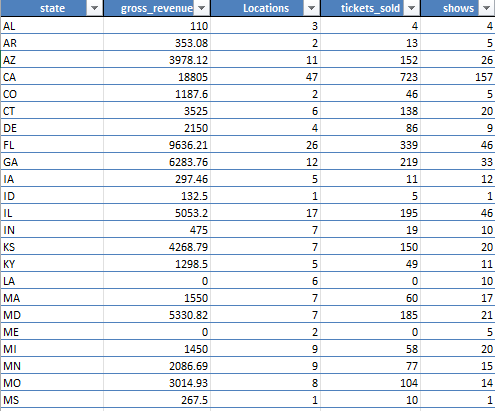Click gross revenue value 3014.93
Viewport: 495px width, 411px height.
point(188,383)
